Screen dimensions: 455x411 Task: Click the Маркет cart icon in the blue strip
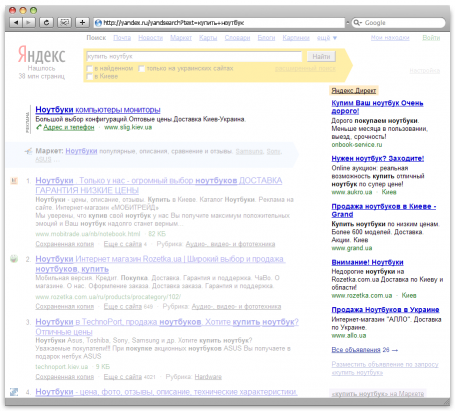pos(29,151)
